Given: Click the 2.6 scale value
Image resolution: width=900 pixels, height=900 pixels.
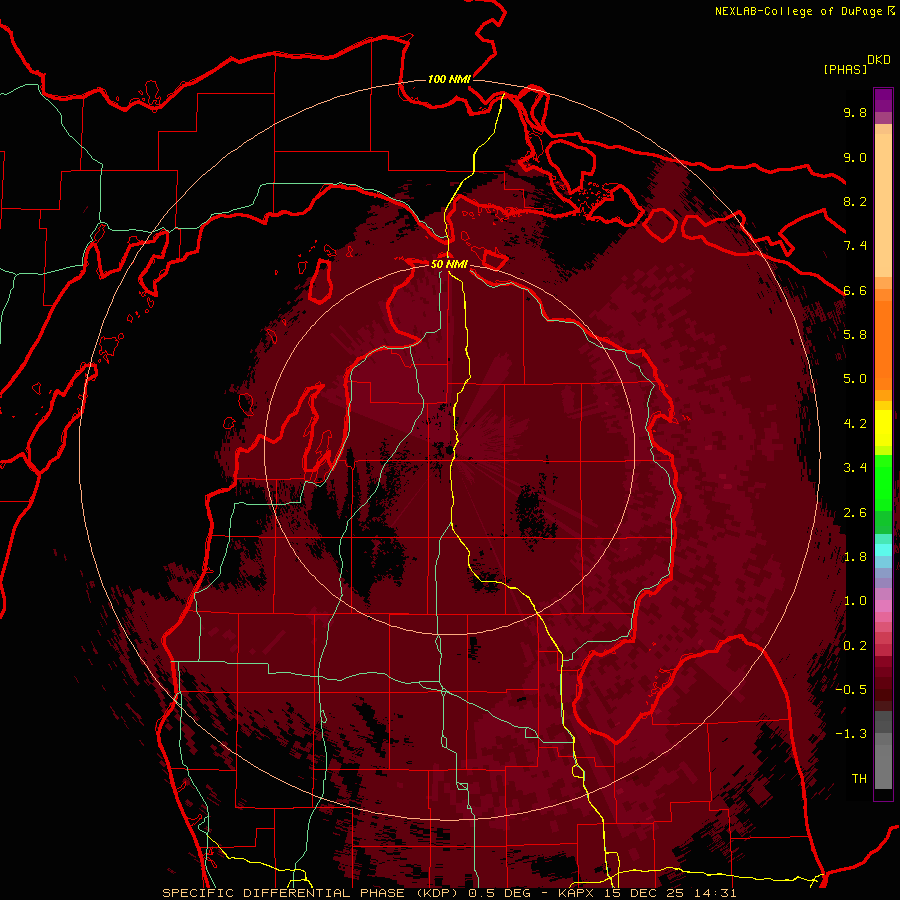Looking at the screenshot, I should coord(855,513).
